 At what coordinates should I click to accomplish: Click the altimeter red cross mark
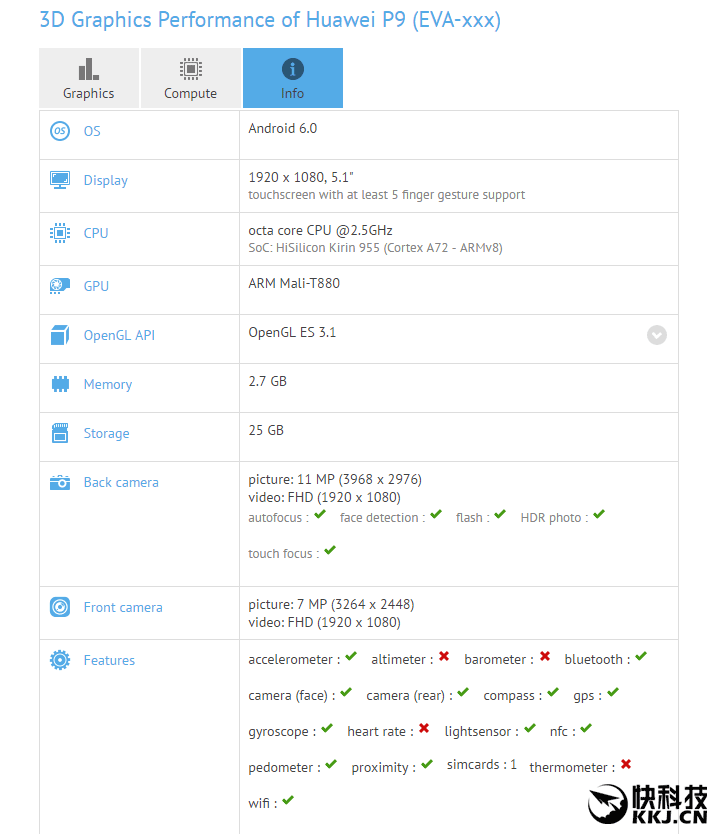point(444,657)
